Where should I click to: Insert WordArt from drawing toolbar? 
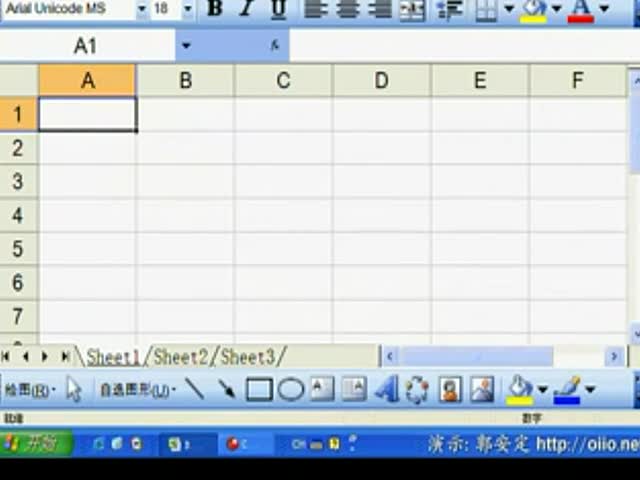386,389
